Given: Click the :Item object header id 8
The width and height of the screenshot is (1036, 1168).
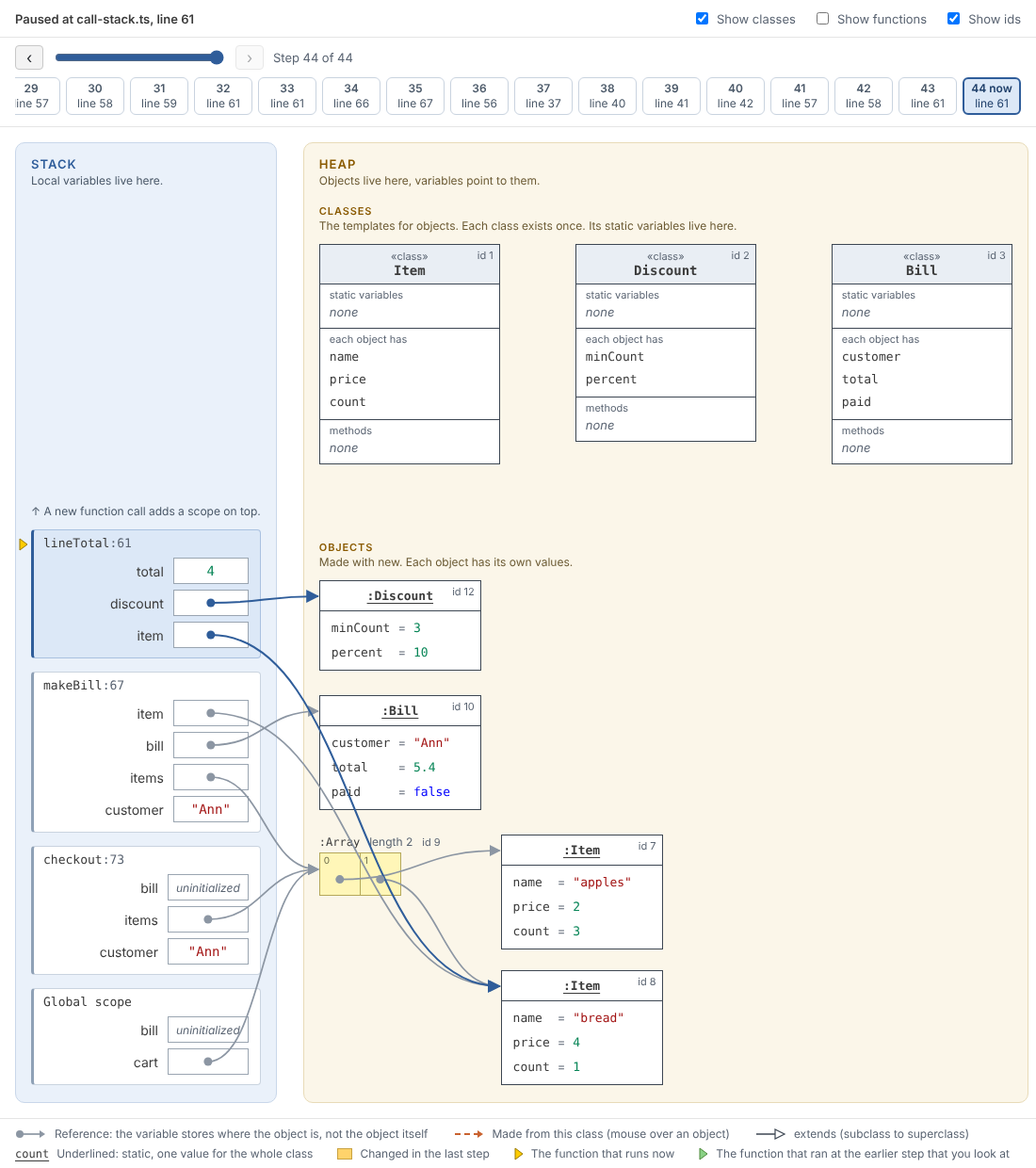Looking at the screenshot, I should tap(582, 986).
